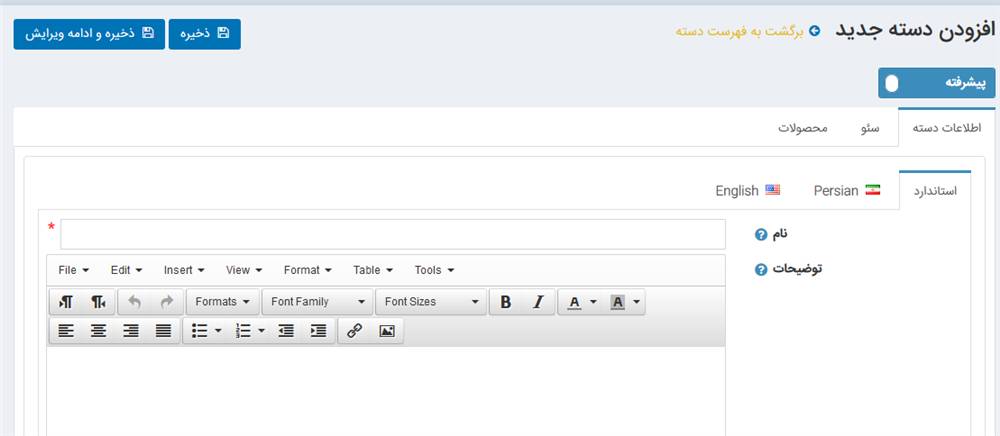Click the ذخیره save button
Image resolution: width=1000 pixels, height=436 pixels.
[204, 33]
